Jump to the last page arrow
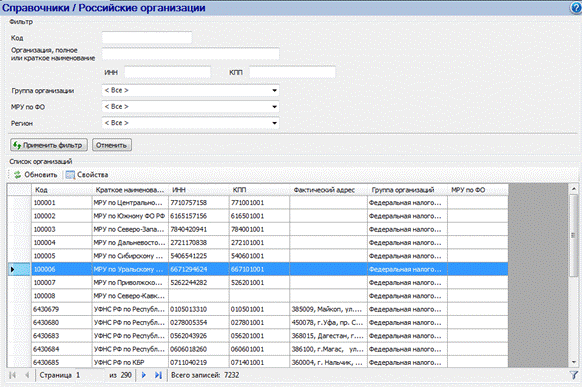582x387 pixels. [x=158, y=375]
